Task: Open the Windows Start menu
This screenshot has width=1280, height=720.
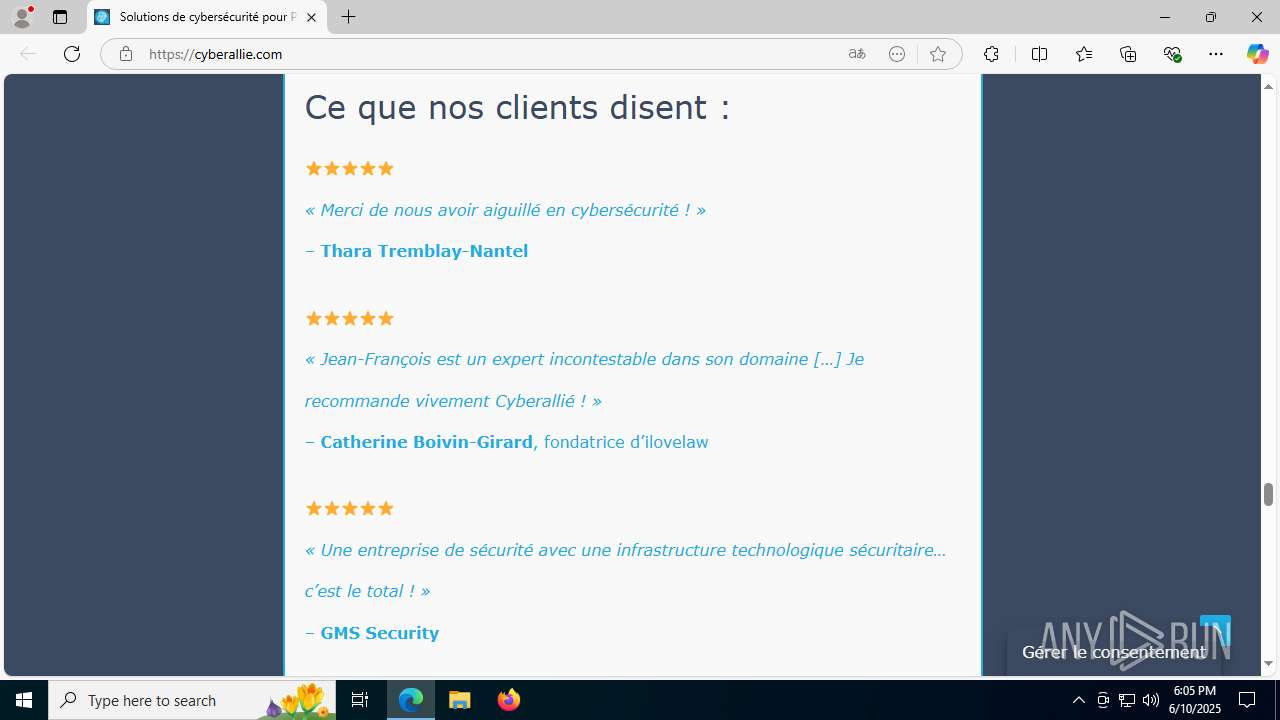Action: tap(24, 700)
